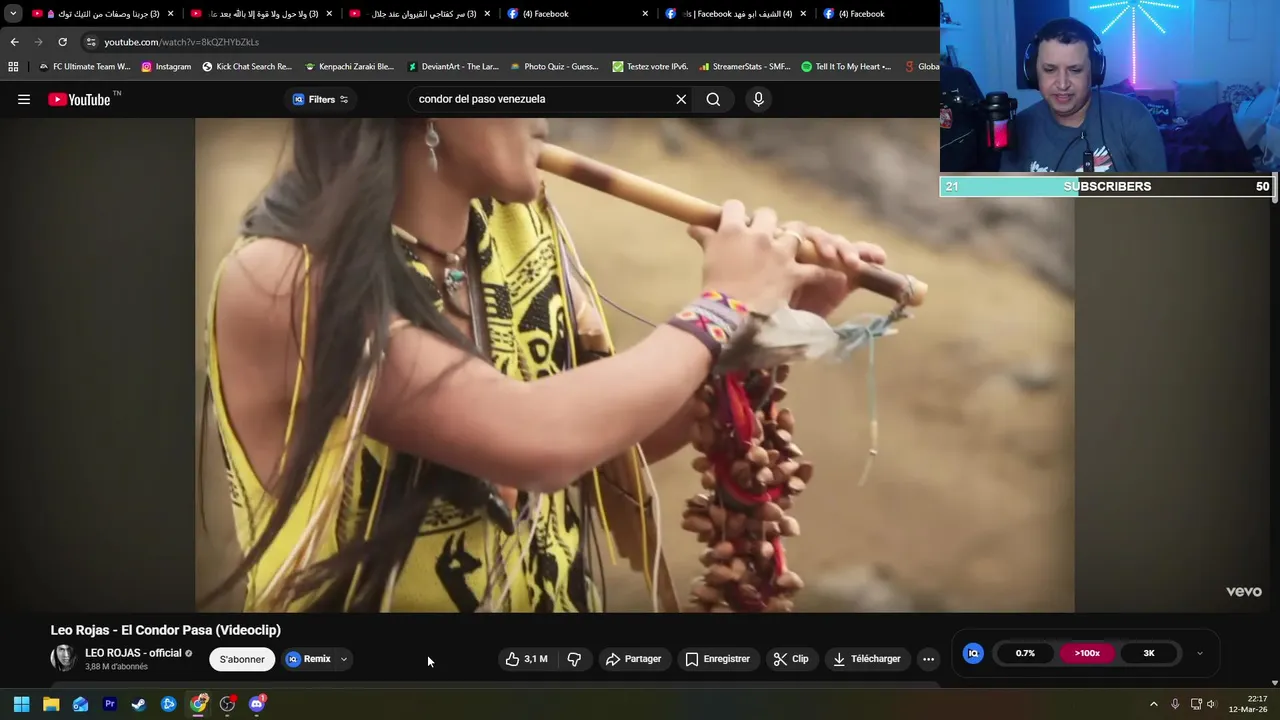Open the FC Ultimate Team W... bookmark

(x=84, y=67)
